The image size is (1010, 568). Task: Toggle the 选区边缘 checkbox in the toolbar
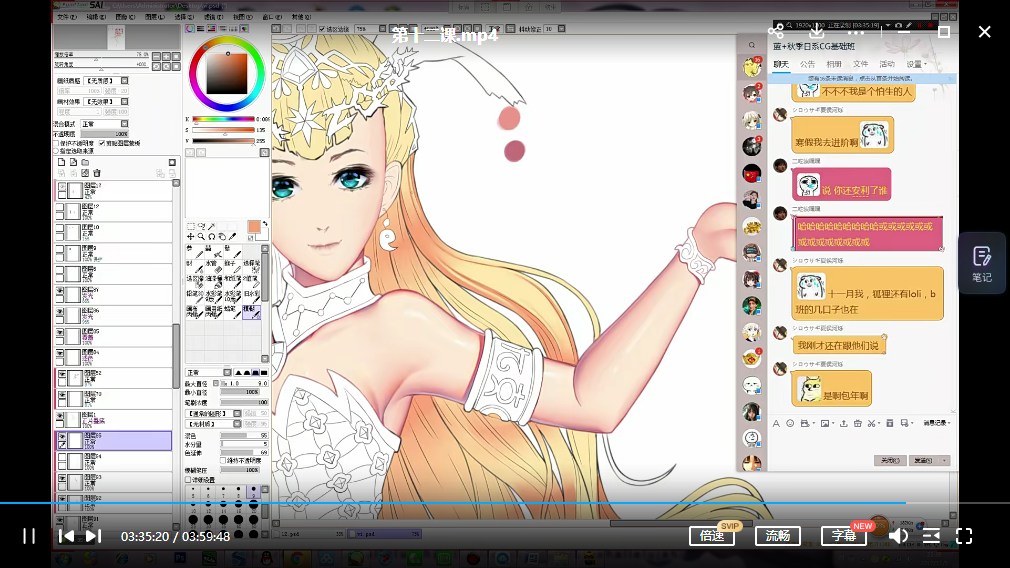(322, 29)
